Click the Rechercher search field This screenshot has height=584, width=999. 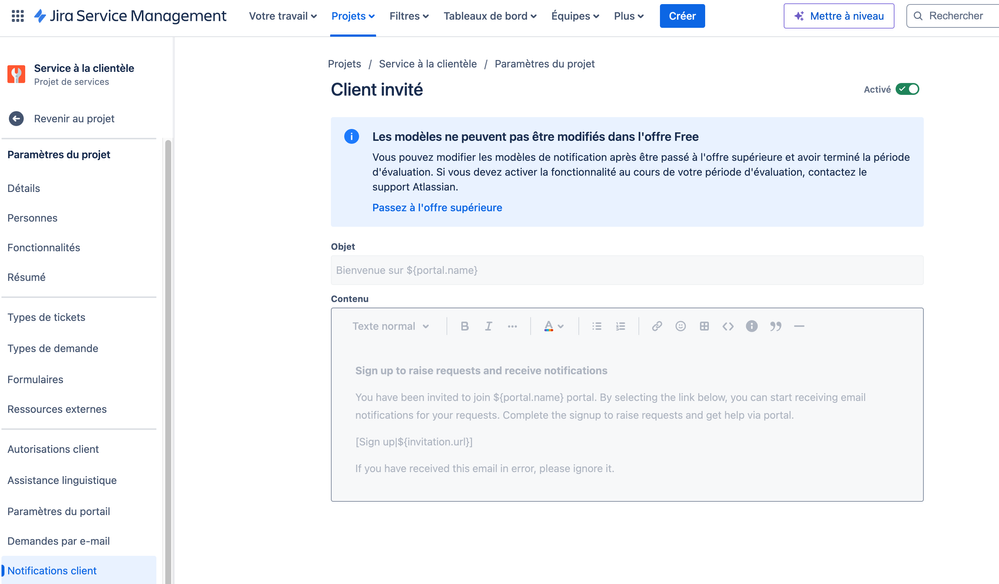(952, 16)
